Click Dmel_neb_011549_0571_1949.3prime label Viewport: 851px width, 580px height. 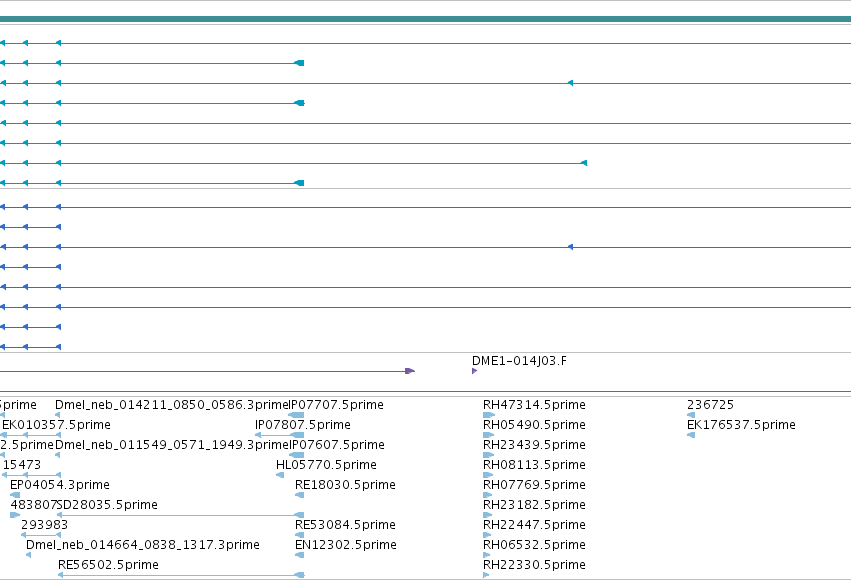[172, 445]
